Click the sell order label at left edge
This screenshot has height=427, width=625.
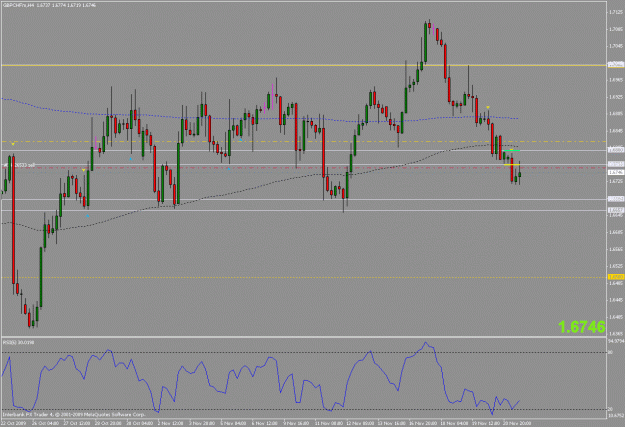(x=19, y=165)
